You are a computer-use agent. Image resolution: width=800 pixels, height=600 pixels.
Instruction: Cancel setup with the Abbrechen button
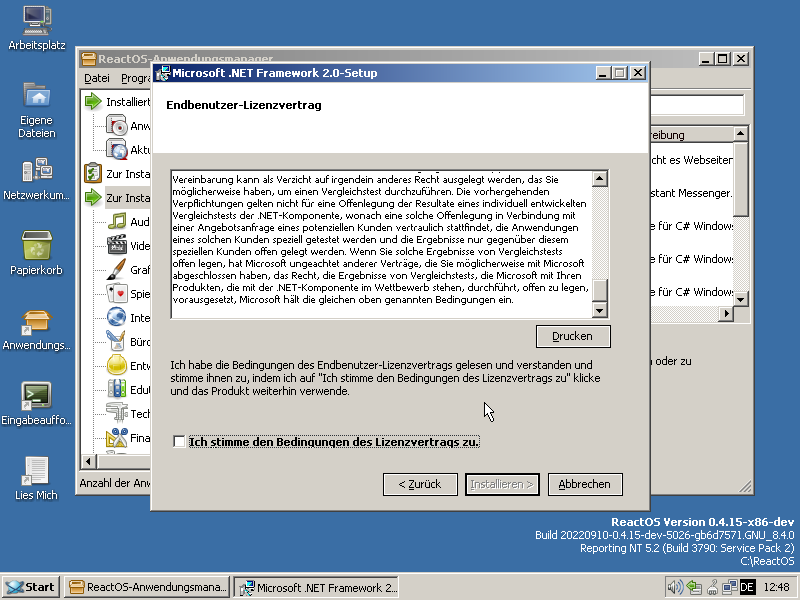click(x=585, y=484)
